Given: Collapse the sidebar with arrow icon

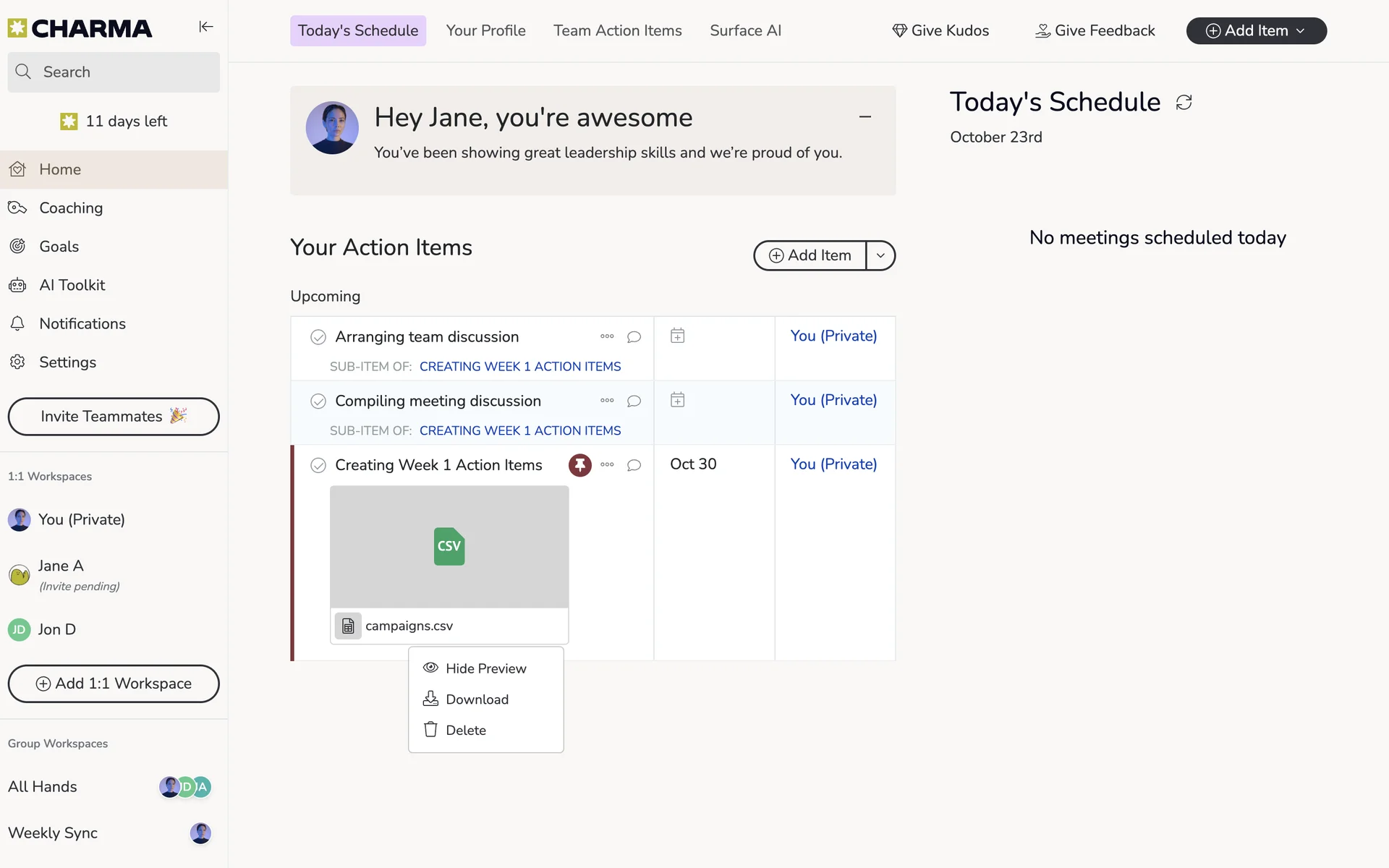Looking at the screenshot, I should [206, 27].
